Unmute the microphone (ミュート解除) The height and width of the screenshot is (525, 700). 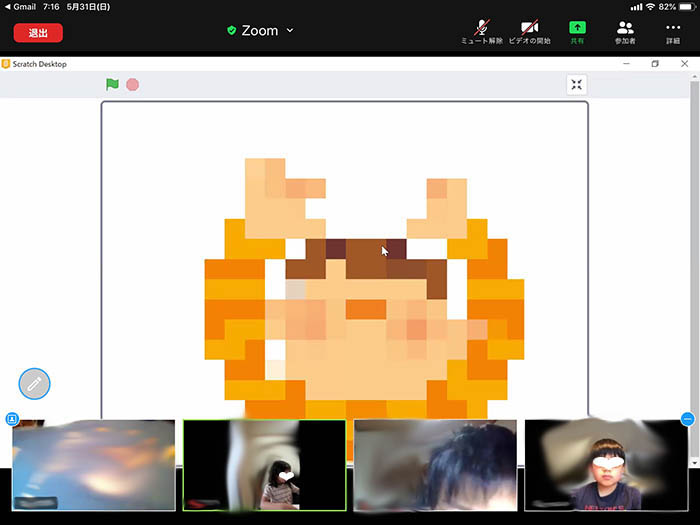pos(482,32)
